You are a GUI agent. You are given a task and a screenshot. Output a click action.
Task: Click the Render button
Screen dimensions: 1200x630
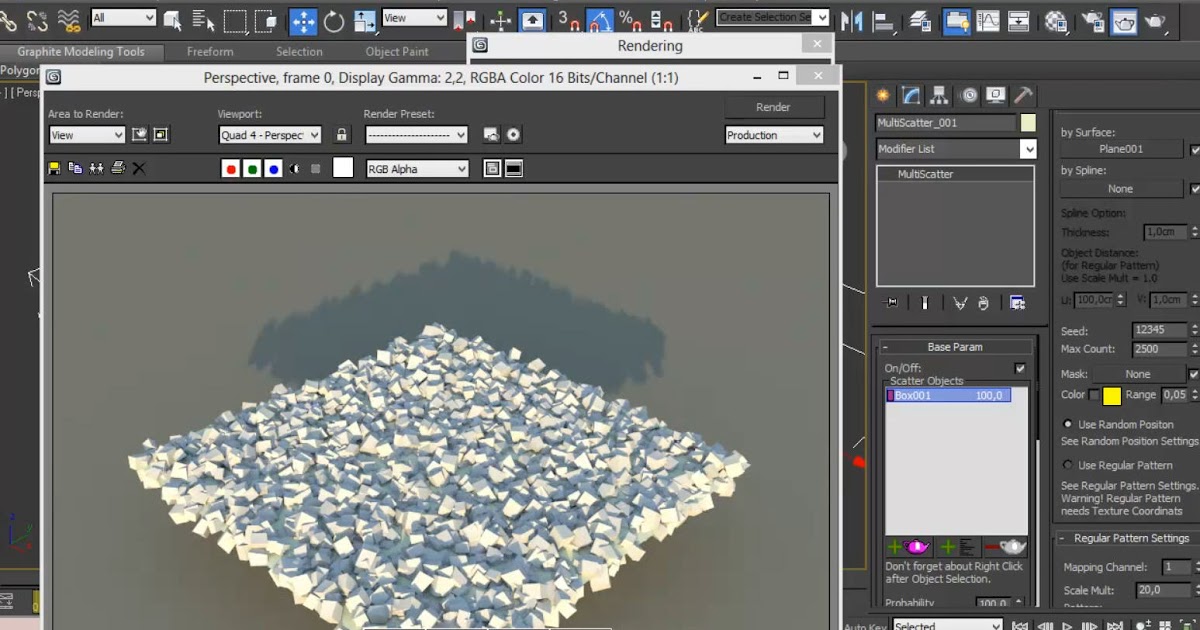(774, 107)
